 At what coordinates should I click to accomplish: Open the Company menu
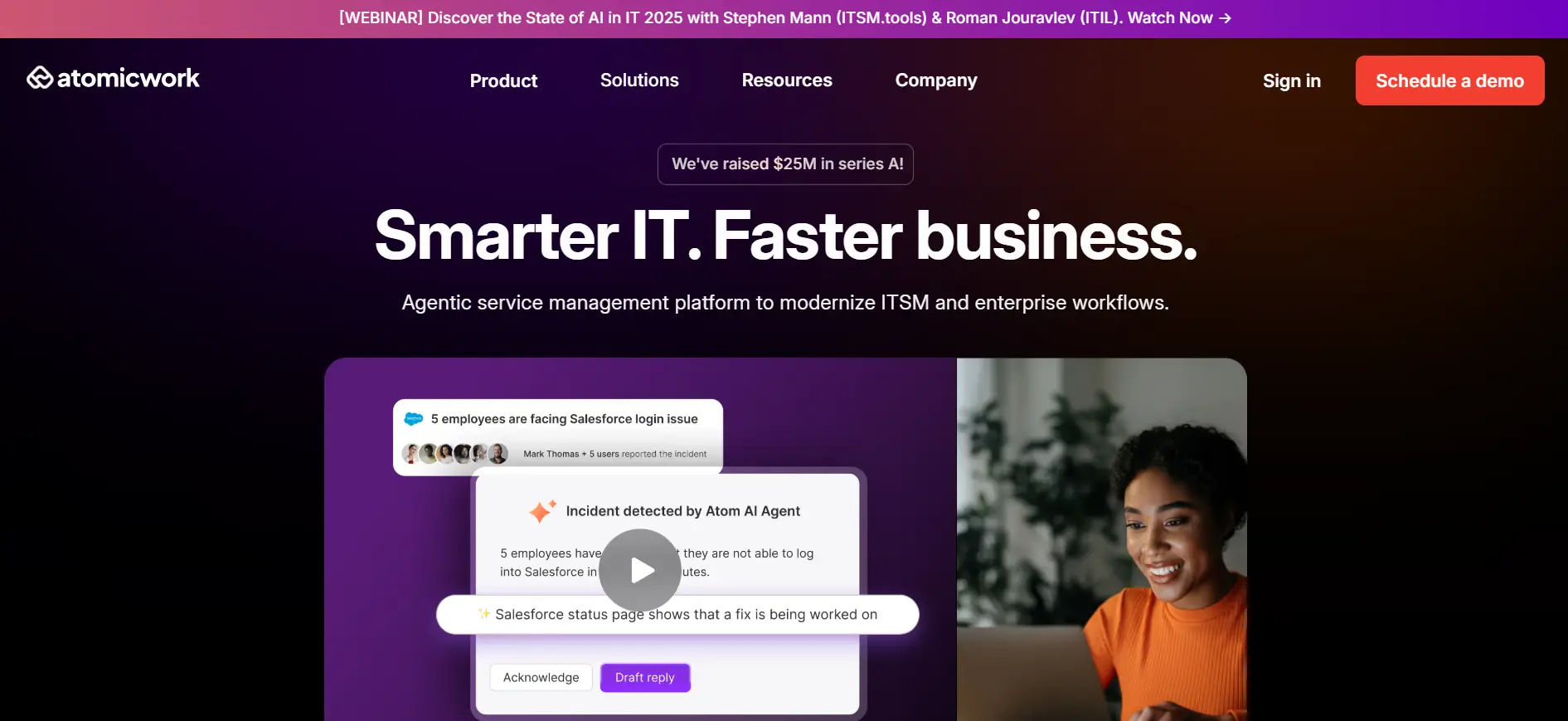coord(936,80)
